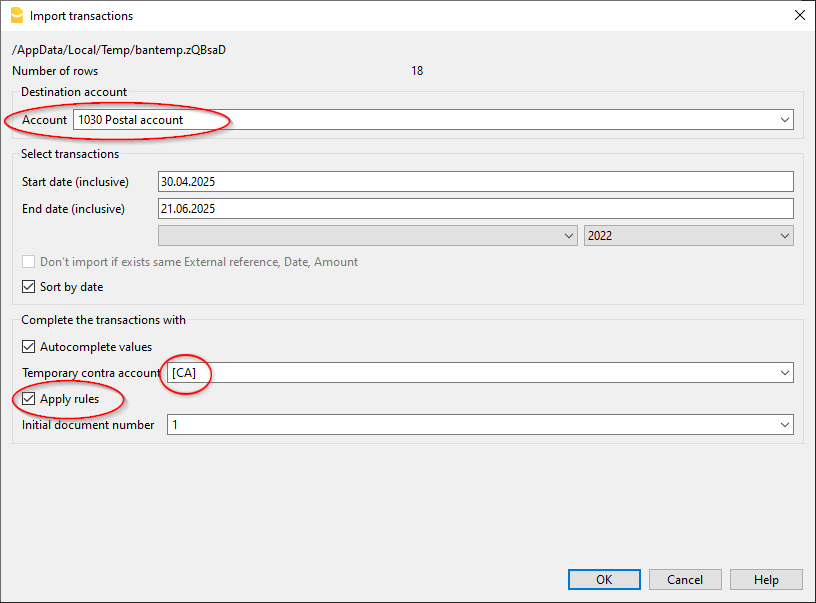Click the Import transactions title bar
The height and width of the screenshot is (603, 816).
pos(400,15)
